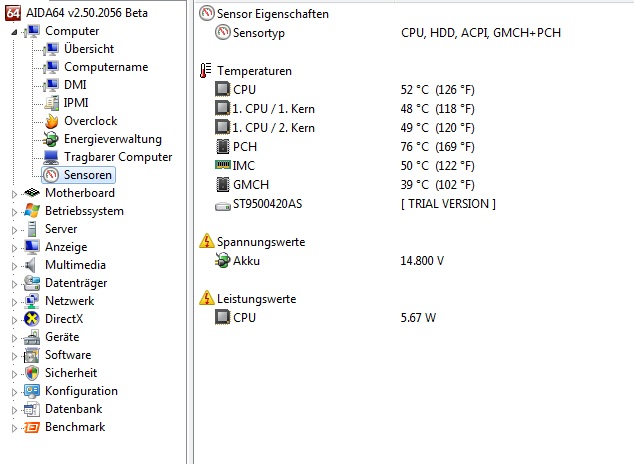Select the Sensortyp row

pyautogui.click(x=259, y=33)
